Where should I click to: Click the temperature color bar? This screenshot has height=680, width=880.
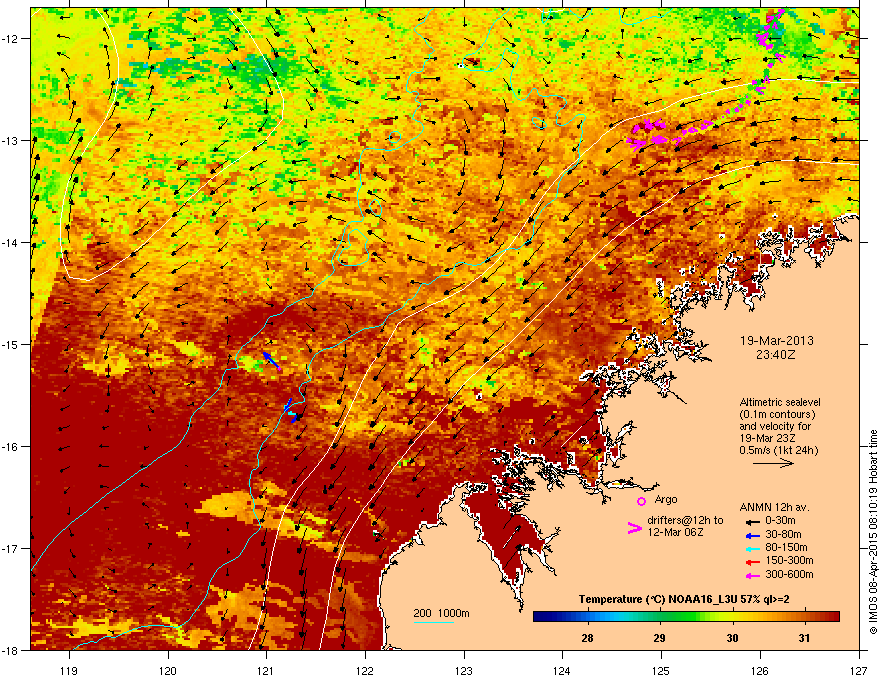(686, 617)
